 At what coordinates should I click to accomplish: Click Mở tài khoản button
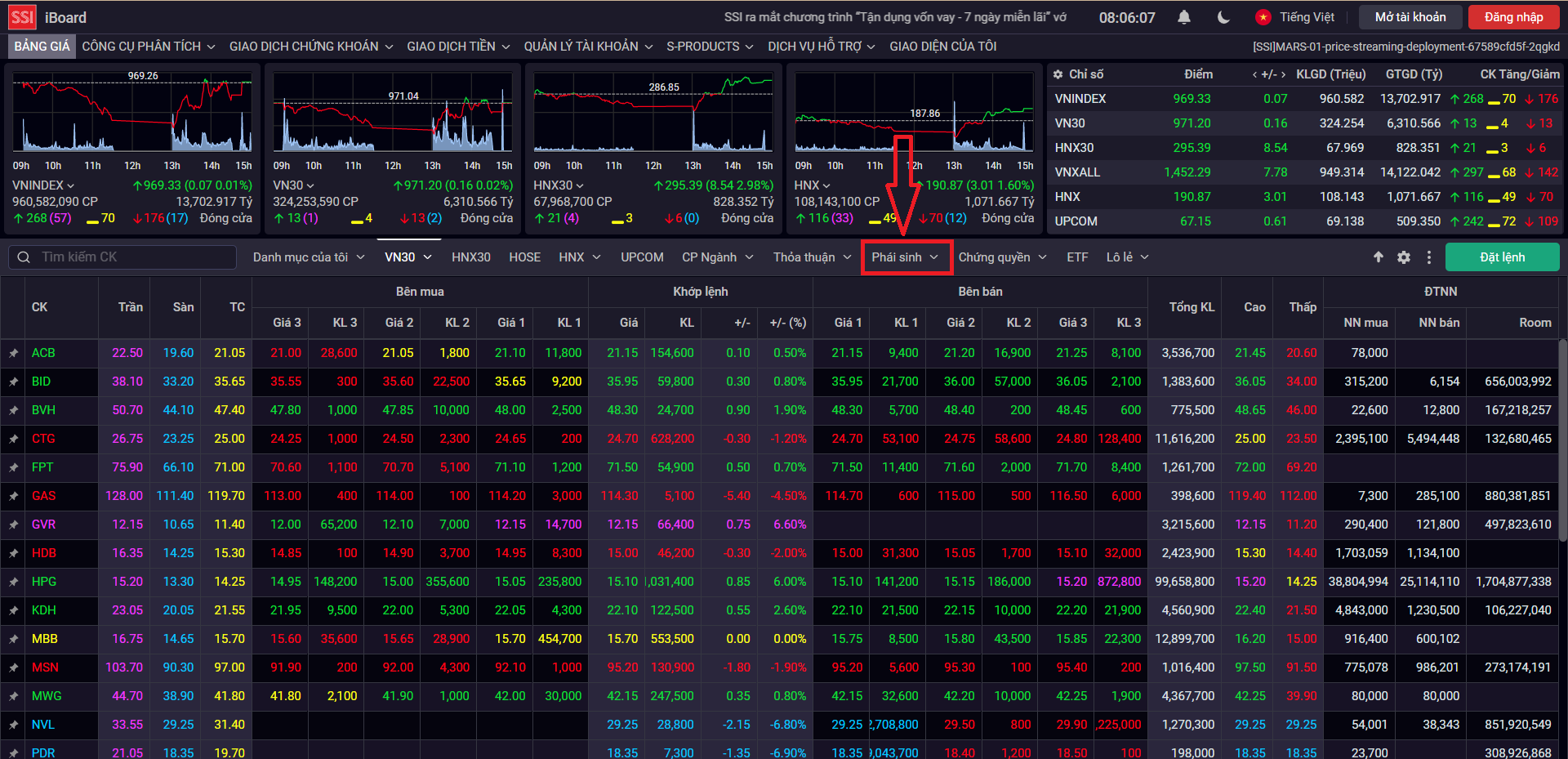1410,17
